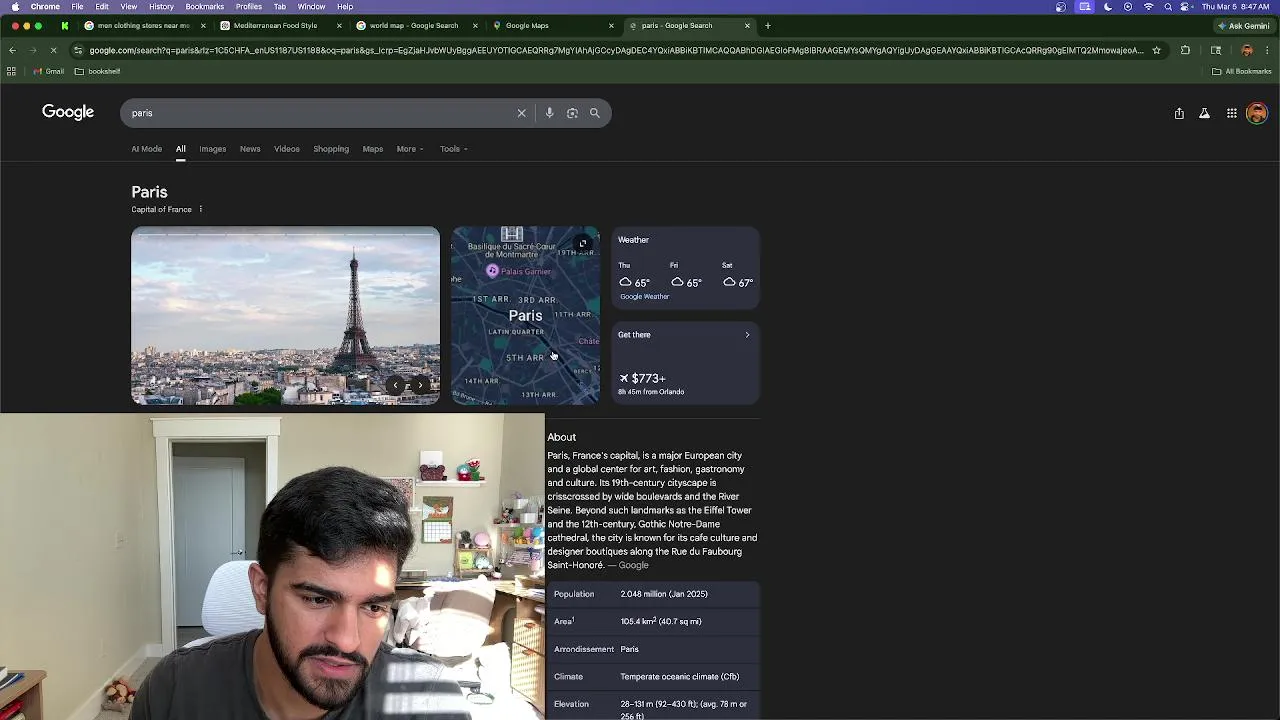
Task: Open the Chrome profile avatar in toolbar
Action: click(x=1247, y=50)
